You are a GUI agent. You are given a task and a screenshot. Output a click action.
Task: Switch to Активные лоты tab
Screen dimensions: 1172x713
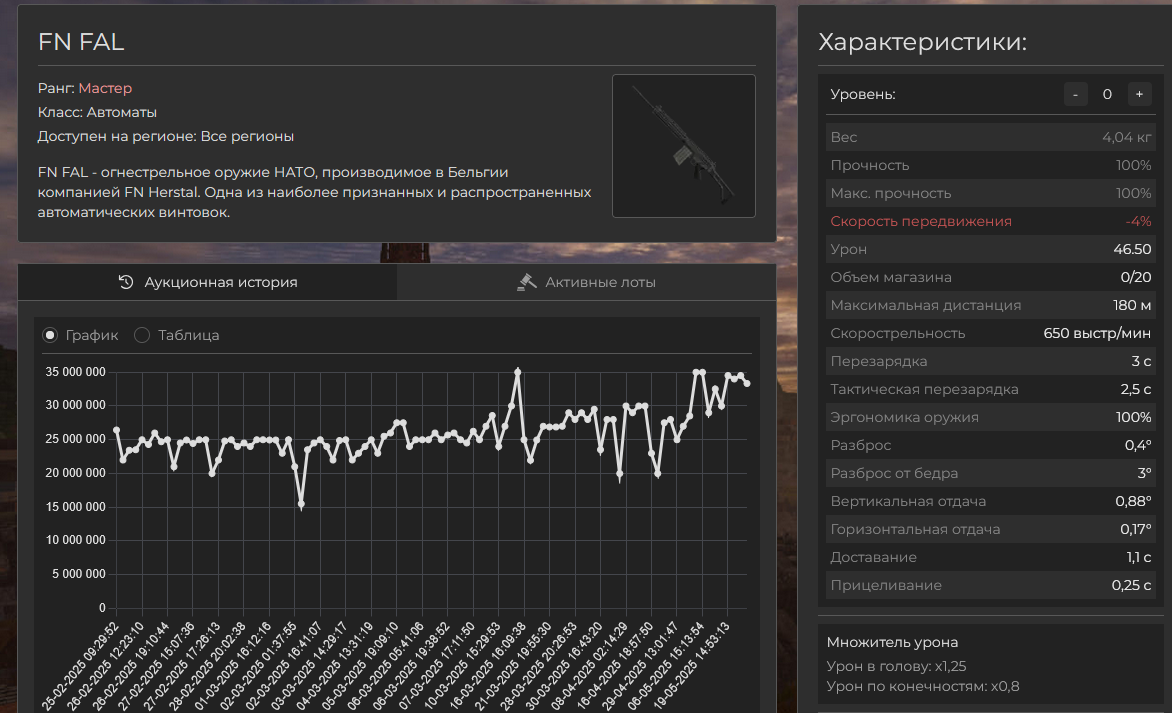586,283
